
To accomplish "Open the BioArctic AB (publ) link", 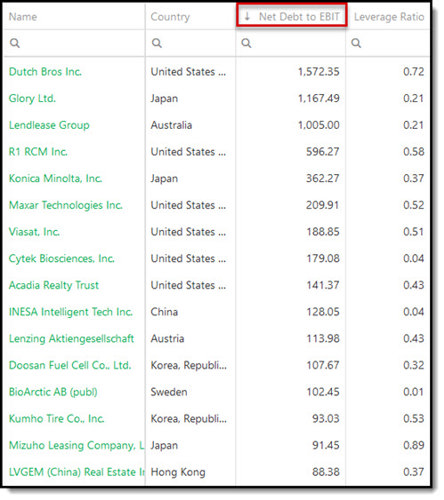I will pyautogui.click(x=53, y=392).
